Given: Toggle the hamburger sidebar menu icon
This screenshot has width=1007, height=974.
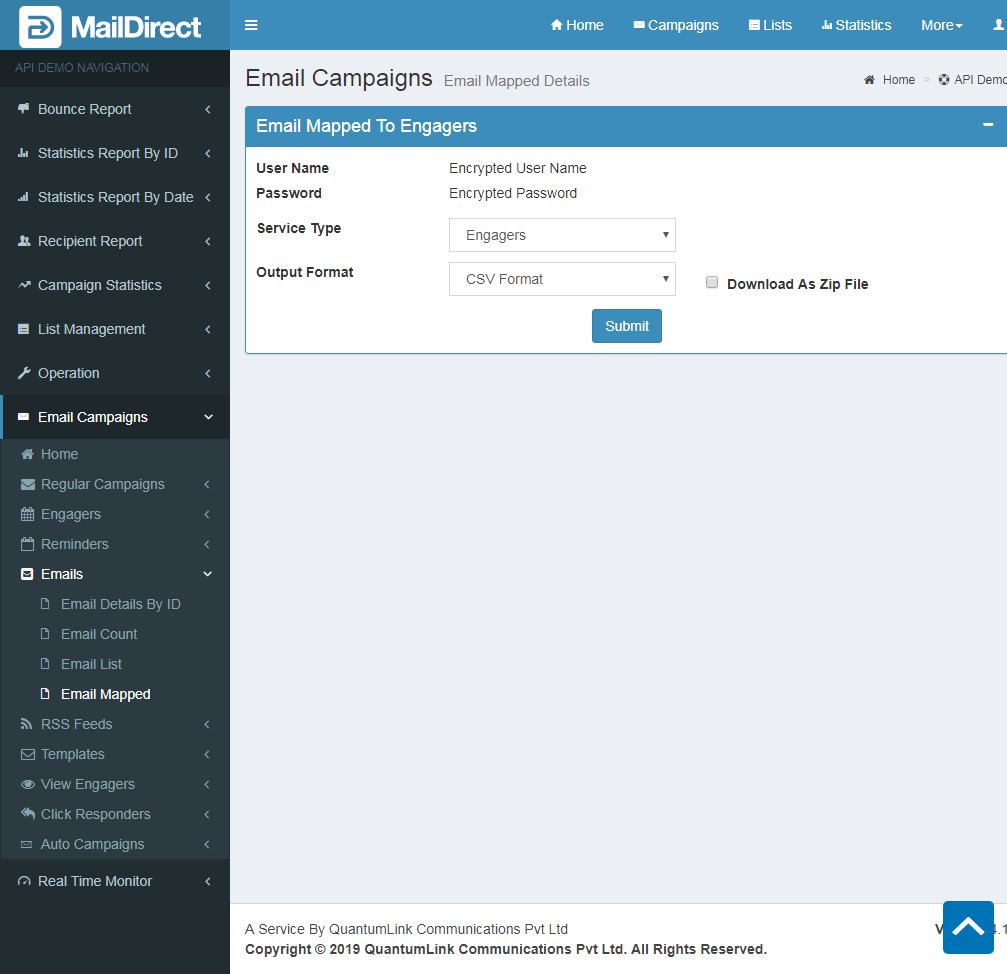Looking at the screenshot, I should pyautogui.click(x=251, y=25).
